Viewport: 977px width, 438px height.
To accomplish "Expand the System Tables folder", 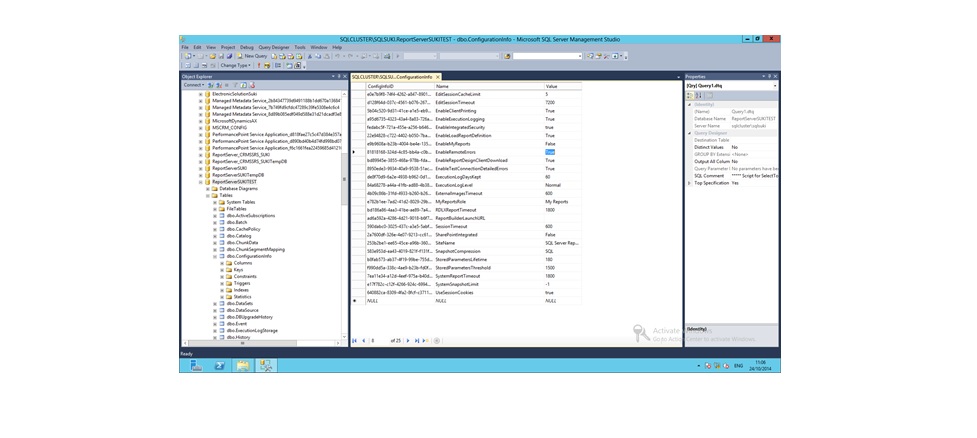I will 215,202.
